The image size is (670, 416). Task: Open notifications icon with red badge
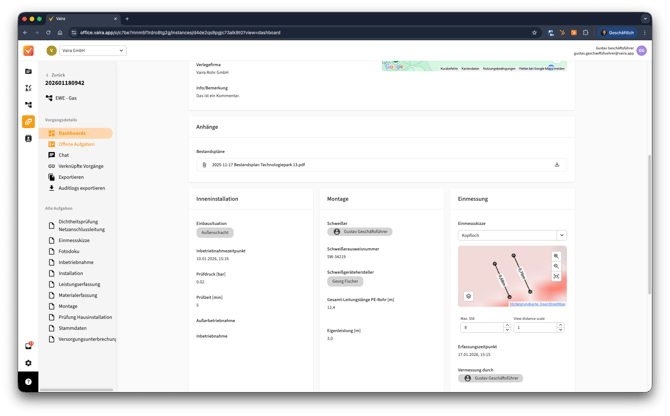click(x=28, y=346)
